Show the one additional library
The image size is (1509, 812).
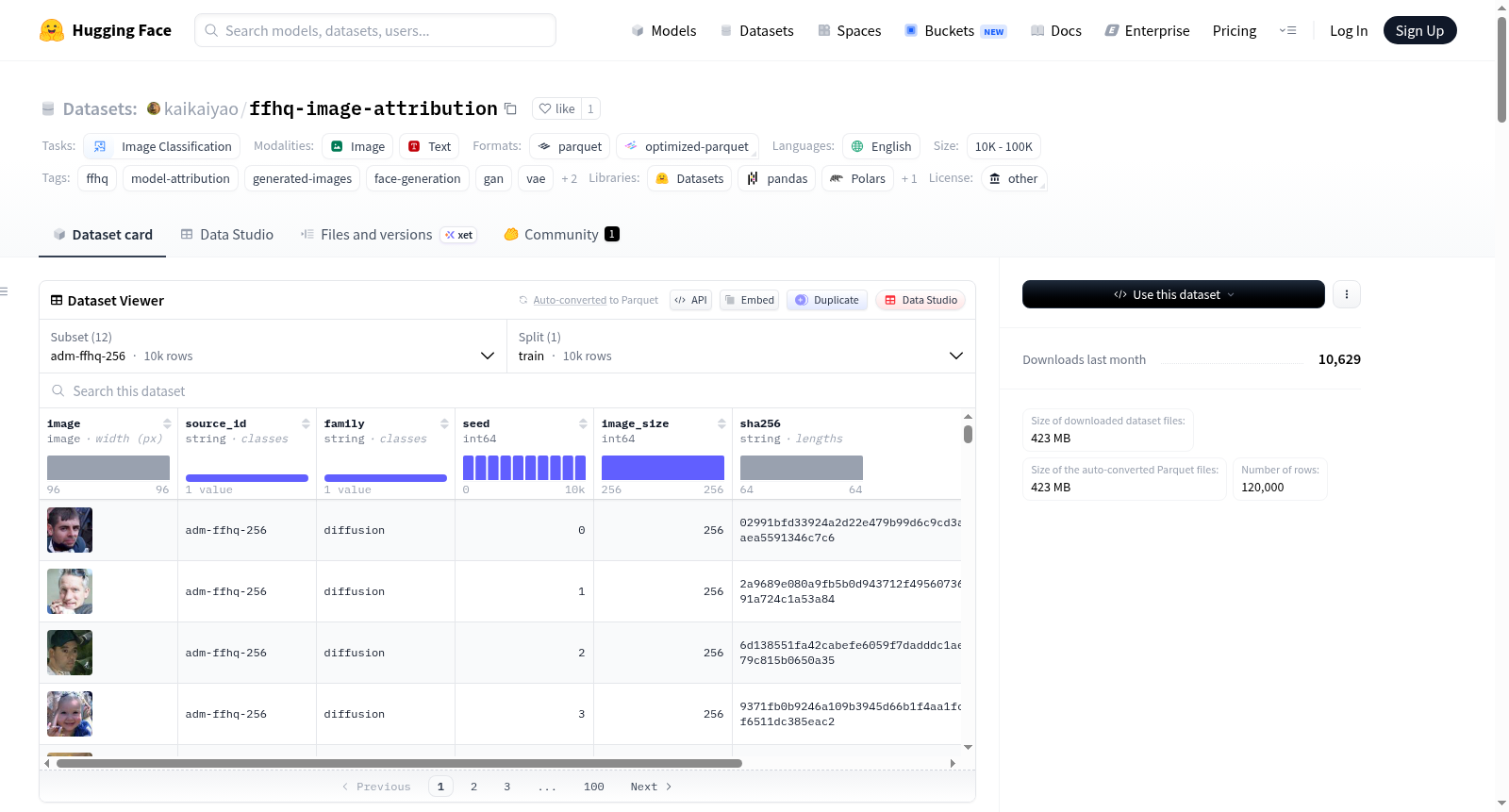(x=909, y=178)
